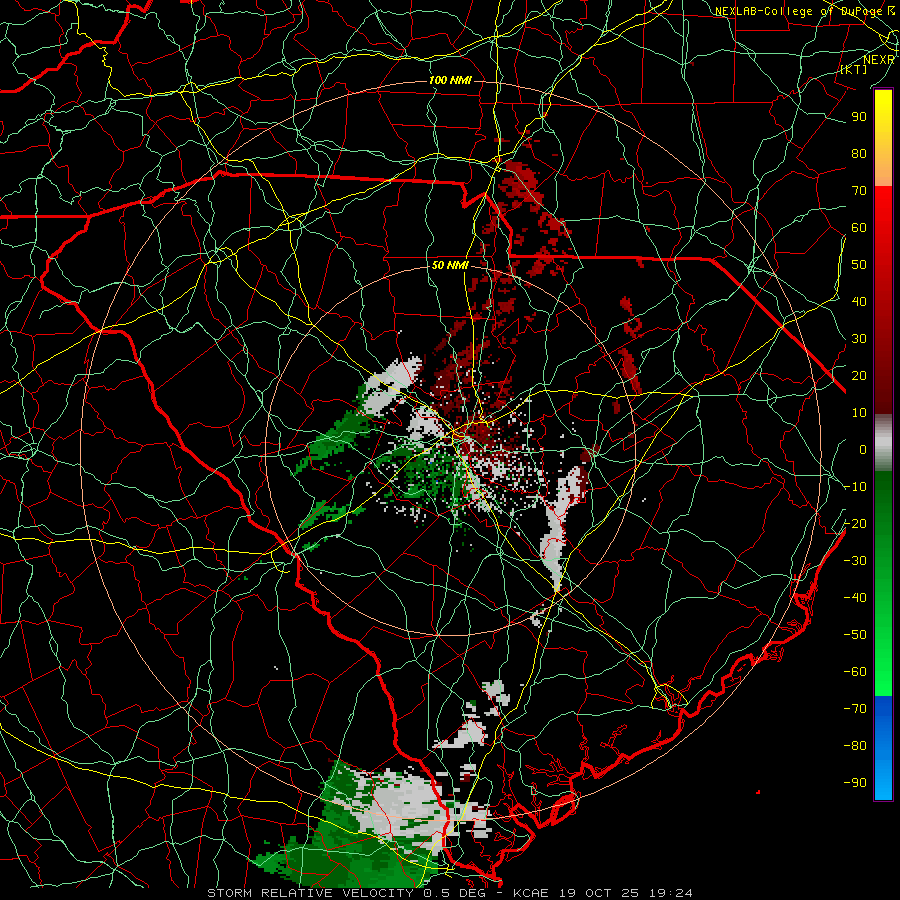Viewport: 900px width, 900px height.
Task: Click the blue segment of the velocity color bar
Action: pyautogui.click(x=883, y=748)
